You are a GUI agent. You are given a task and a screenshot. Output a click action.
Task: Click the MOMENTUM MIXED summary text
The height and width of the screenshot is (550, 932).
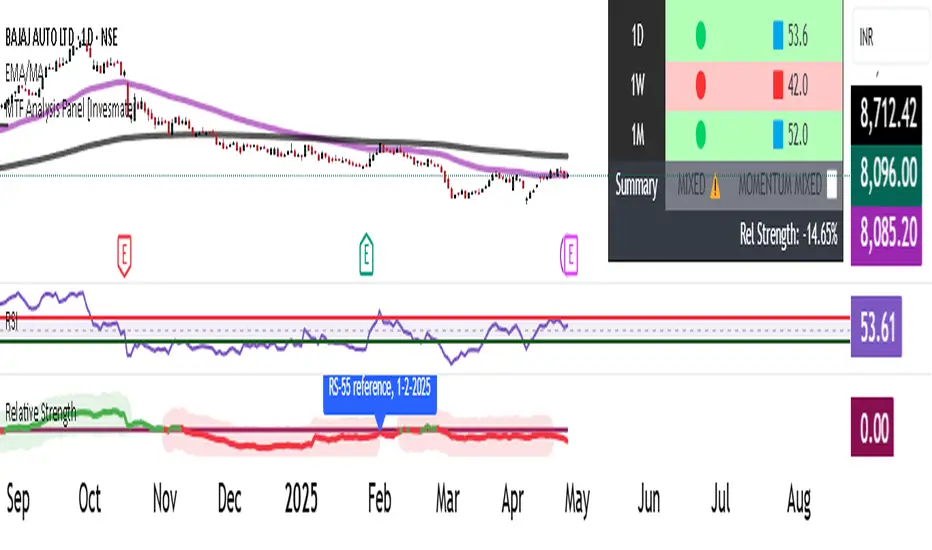coord(780,185)
